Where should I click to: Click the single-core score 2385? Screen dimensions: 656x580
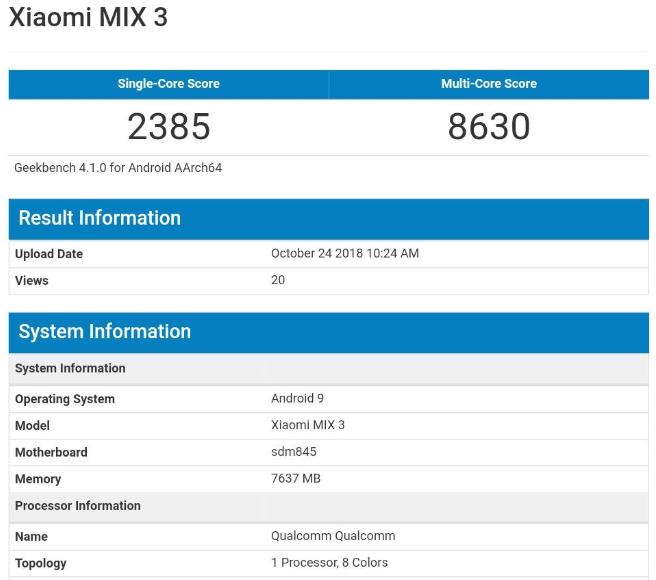pos(169,126)
